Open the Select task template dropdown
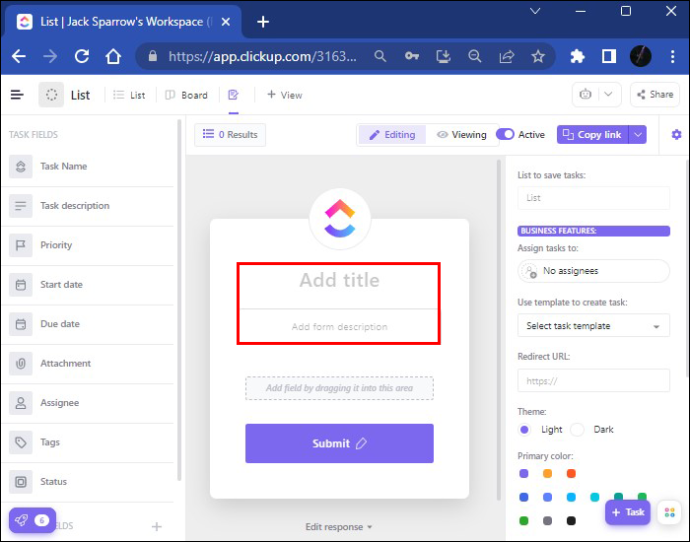This screenshot has width=690, height=542. pos(593,326)
